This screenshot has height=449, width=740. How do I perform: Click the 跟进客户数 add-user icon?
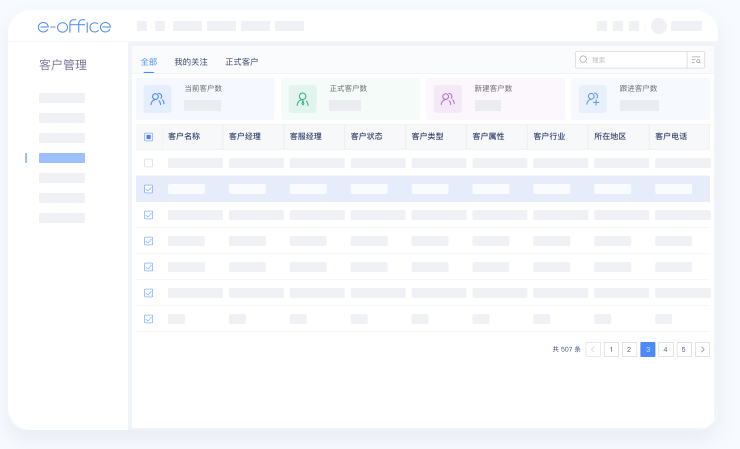click(x=592, y=99)
